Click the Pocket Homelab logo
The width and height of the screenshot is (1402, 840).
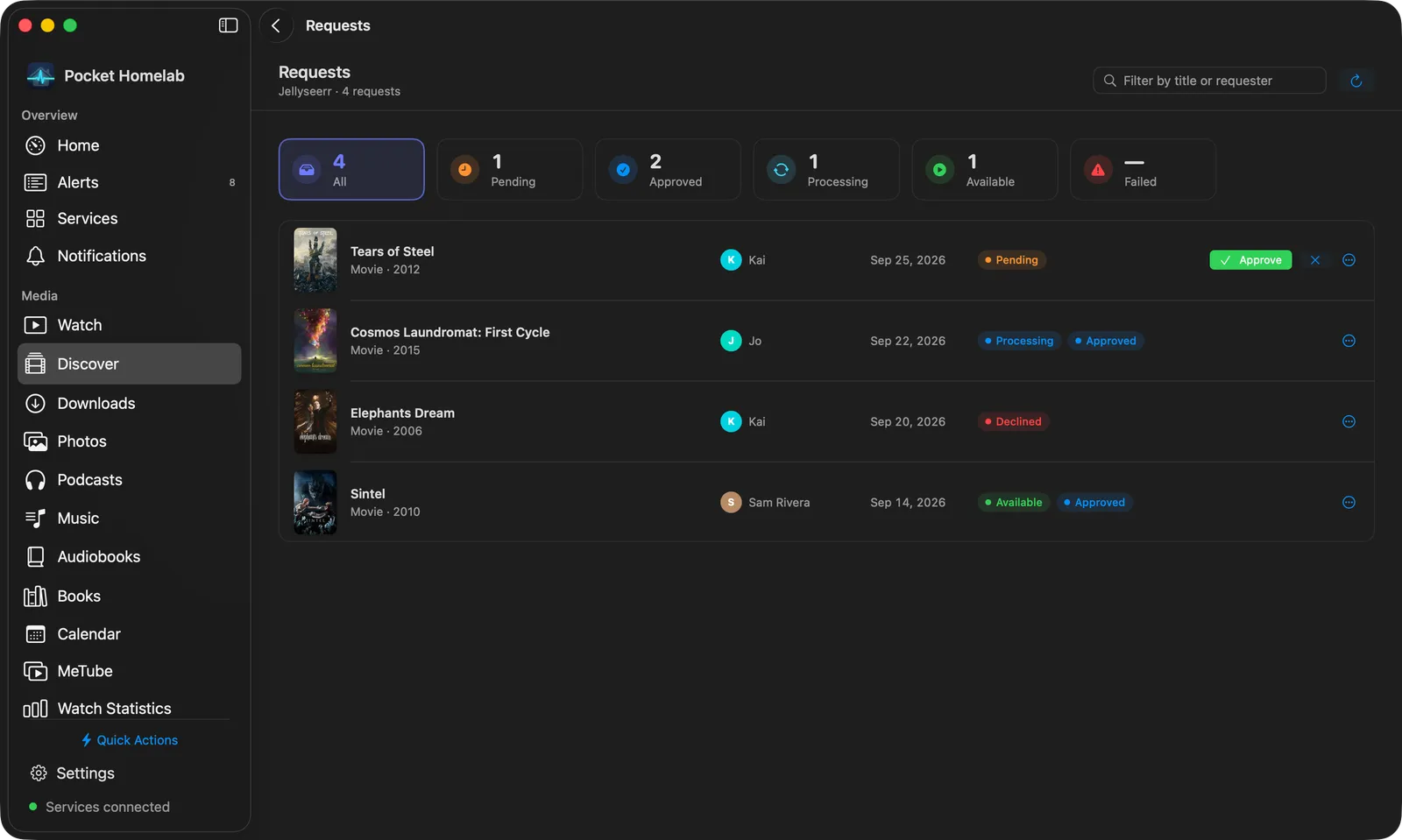click(40, 75)
